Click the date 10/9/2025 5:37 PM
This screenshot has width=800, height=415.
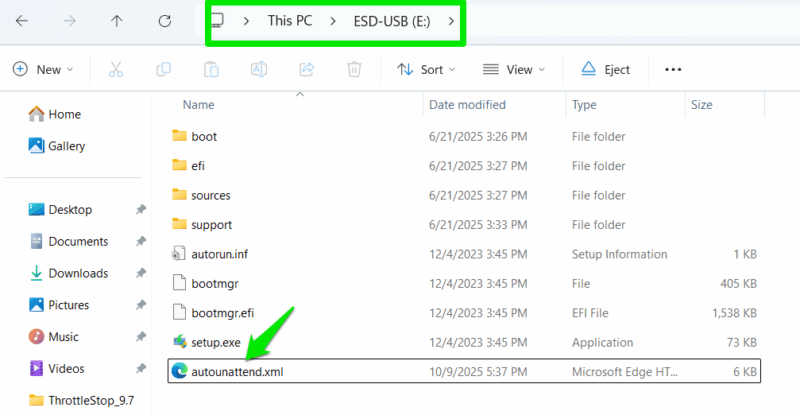tap(478, 372)
